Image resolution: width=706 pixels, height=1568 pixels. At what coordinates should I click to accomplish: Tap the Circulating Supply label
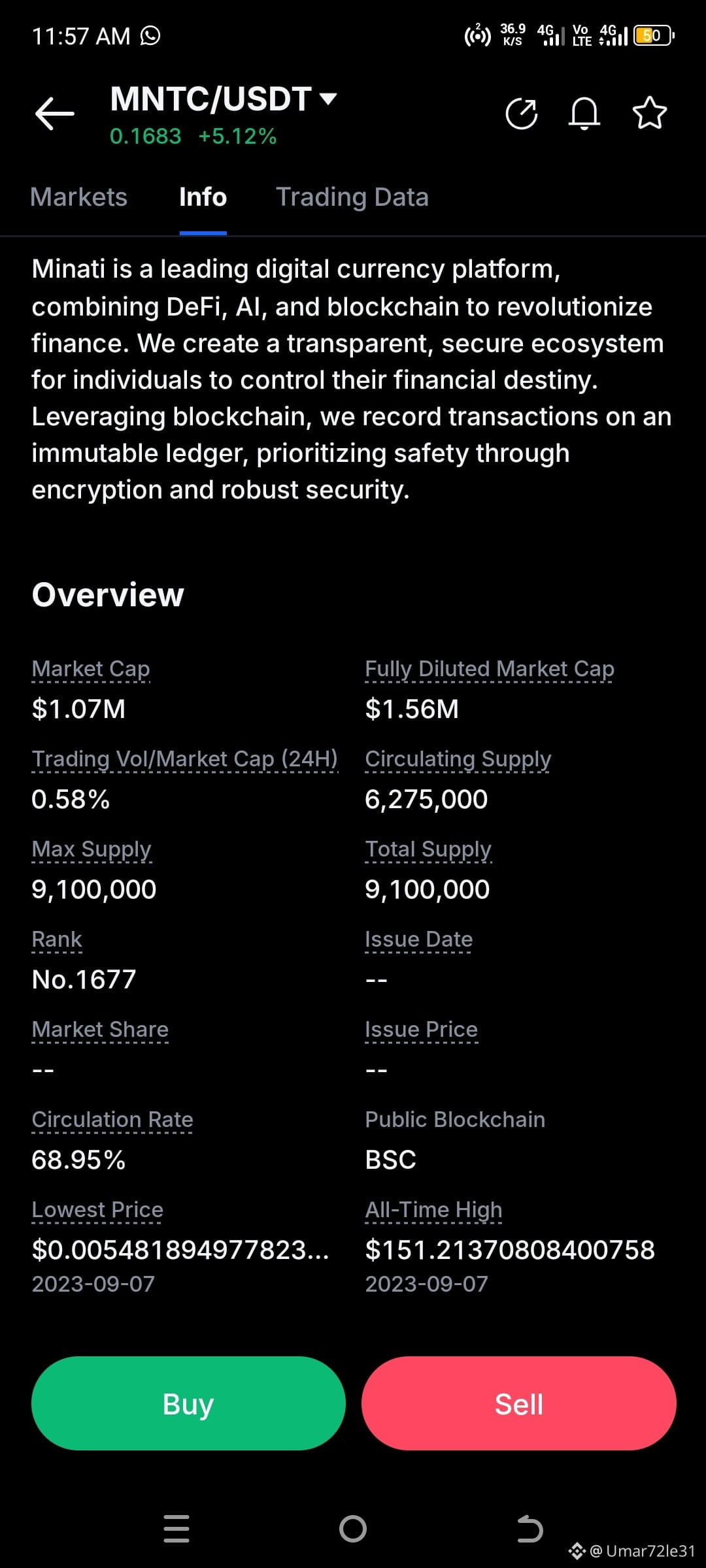[x=458, y=759]
